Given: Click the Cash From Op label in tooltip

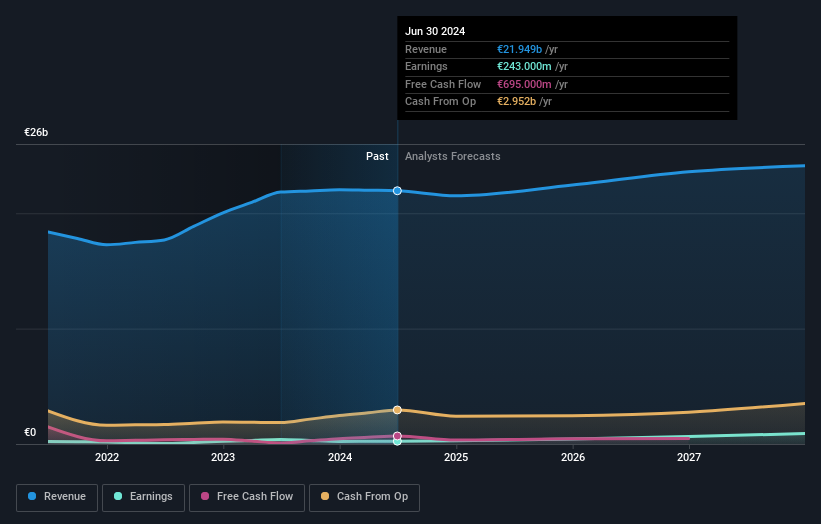Looking at the screenshot, I should click(440, 102).
